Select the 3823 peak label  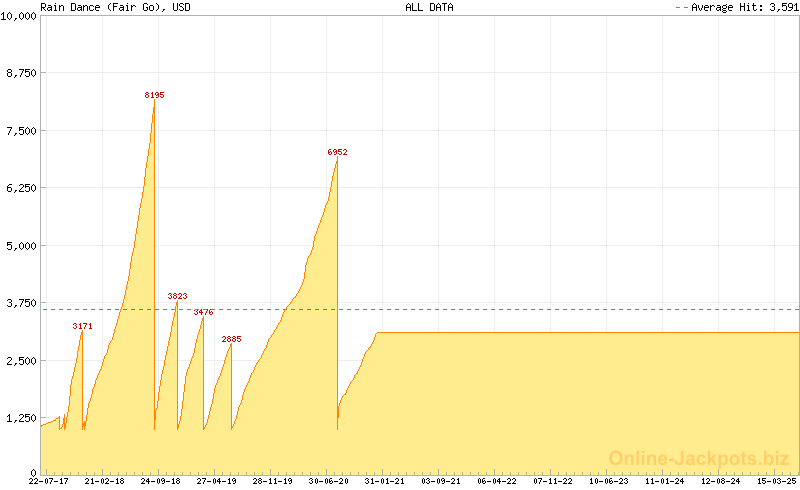177,296
